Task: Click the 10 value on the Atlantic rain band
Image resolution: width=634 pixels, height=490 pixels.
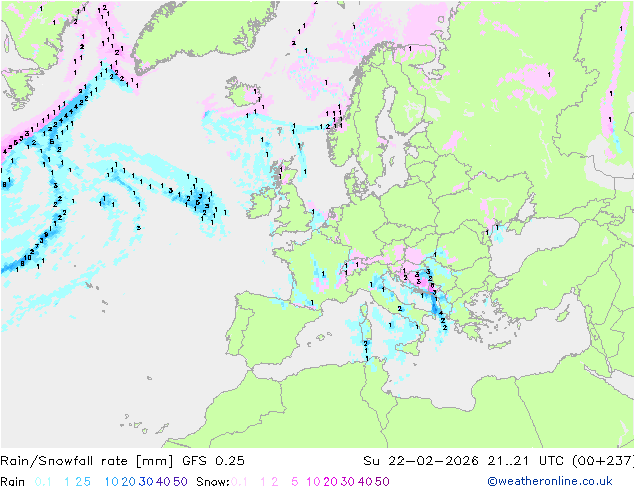Action: [x=27, y=258]
